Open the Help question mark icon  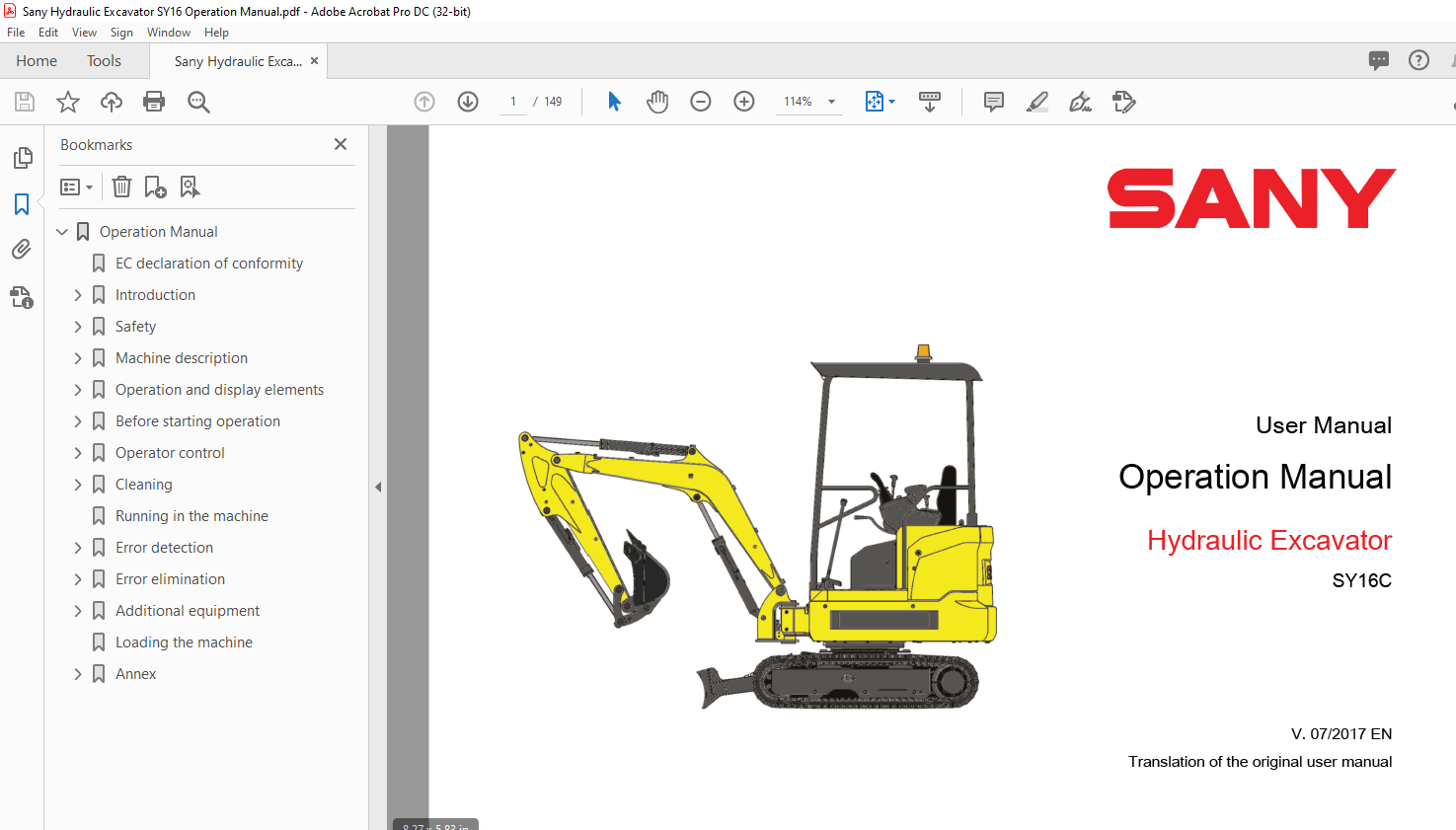[1418, 60]
